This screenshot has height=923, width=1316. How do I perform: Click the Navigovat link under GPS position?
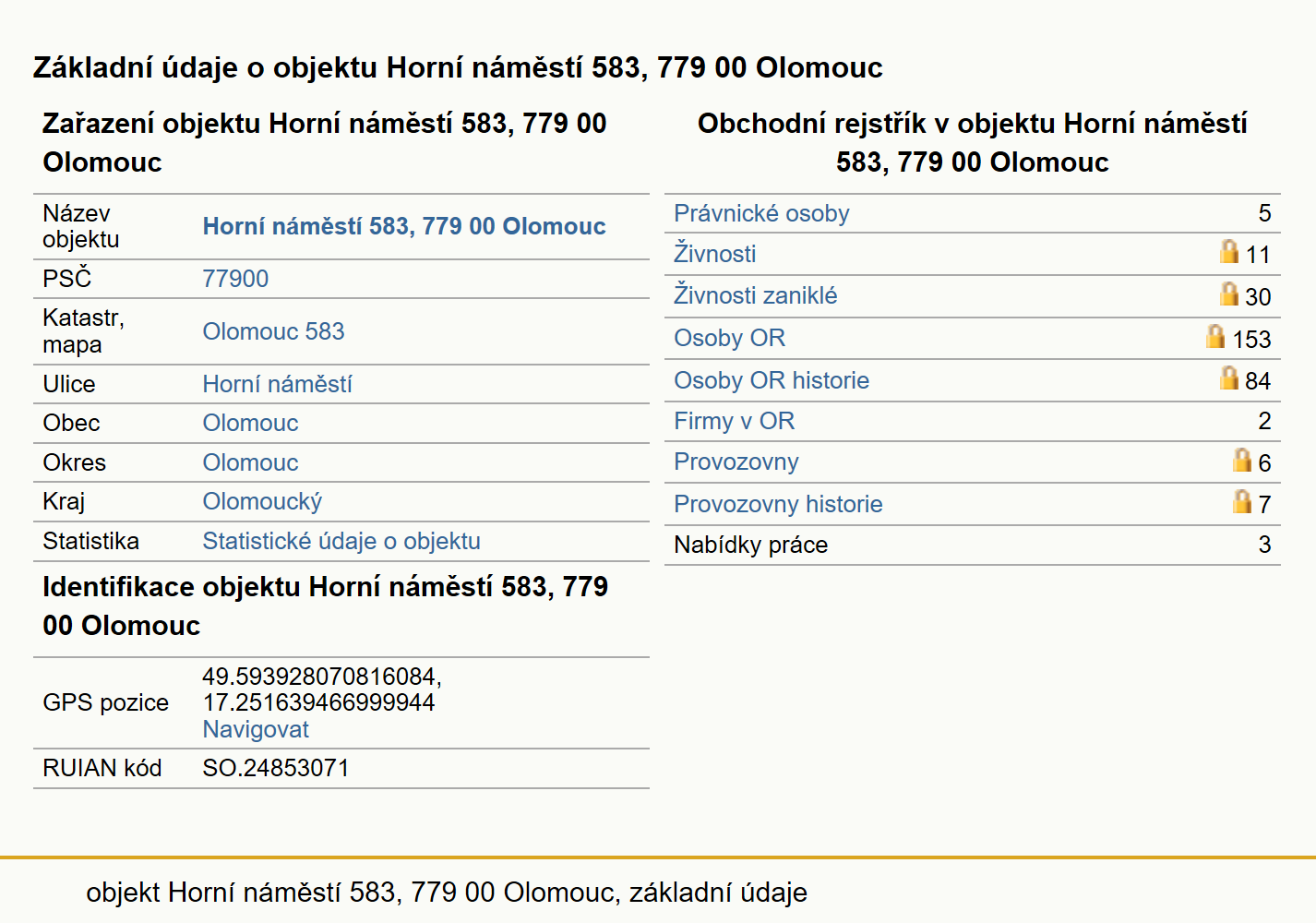256,729
